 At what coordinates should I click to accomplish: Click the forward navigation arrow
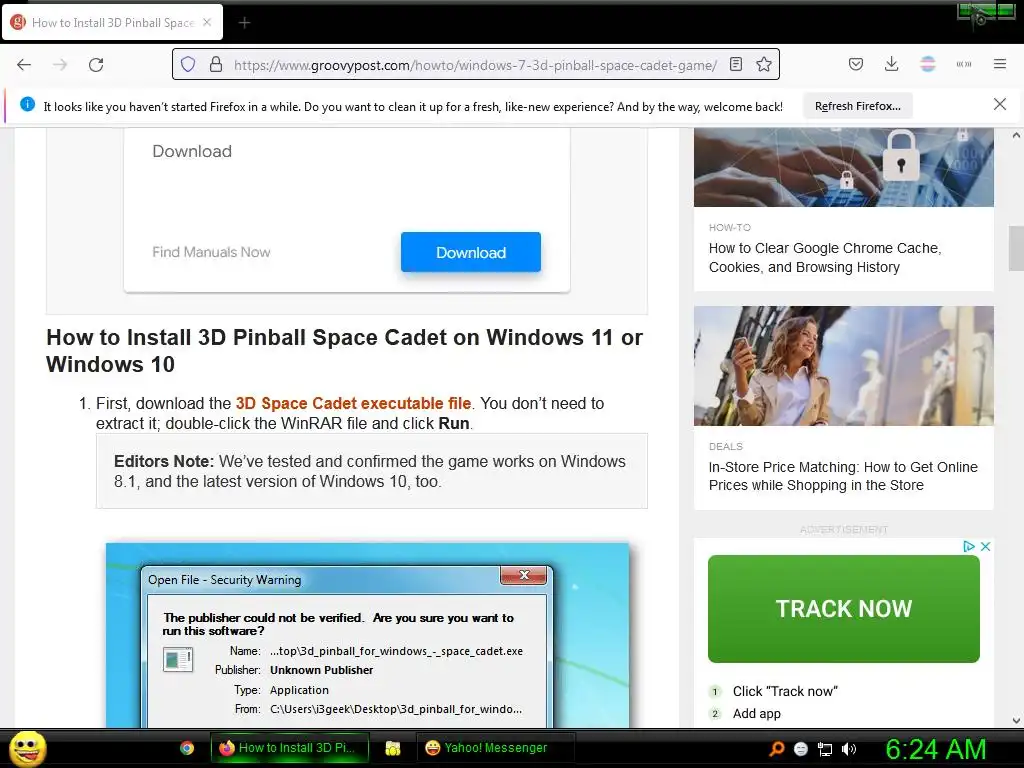[x=60, y=65]
